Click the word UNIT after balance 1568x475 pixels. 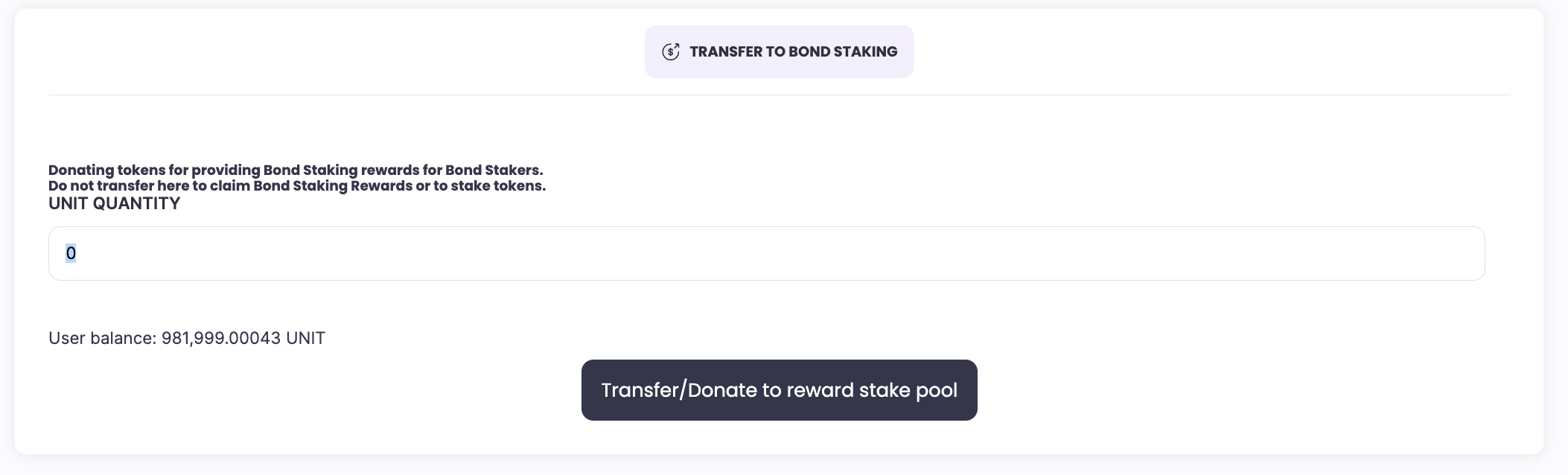pyautogui.click(x=305, y=338)
